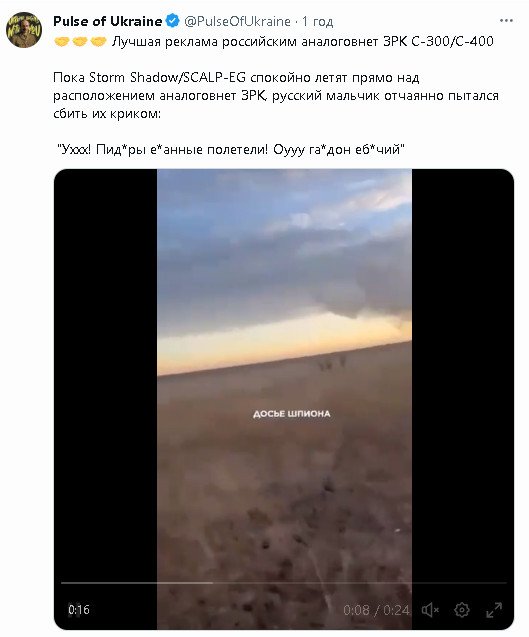Pause the video by clicking the sky area
This screenshot has width=529, height=637.
click(x=284, y=252)
